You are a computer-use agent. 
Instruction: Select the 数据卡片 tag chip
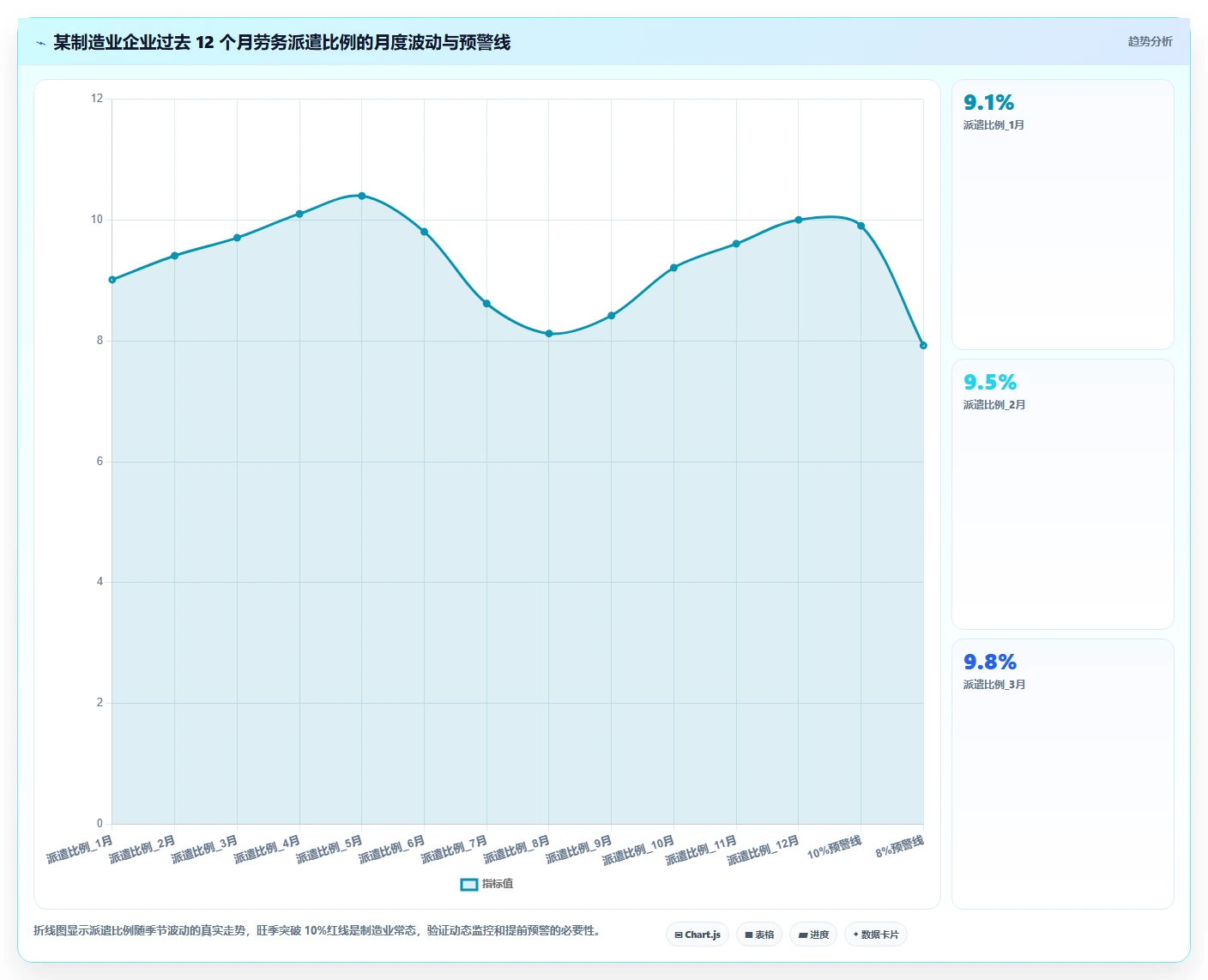[876, 935]
